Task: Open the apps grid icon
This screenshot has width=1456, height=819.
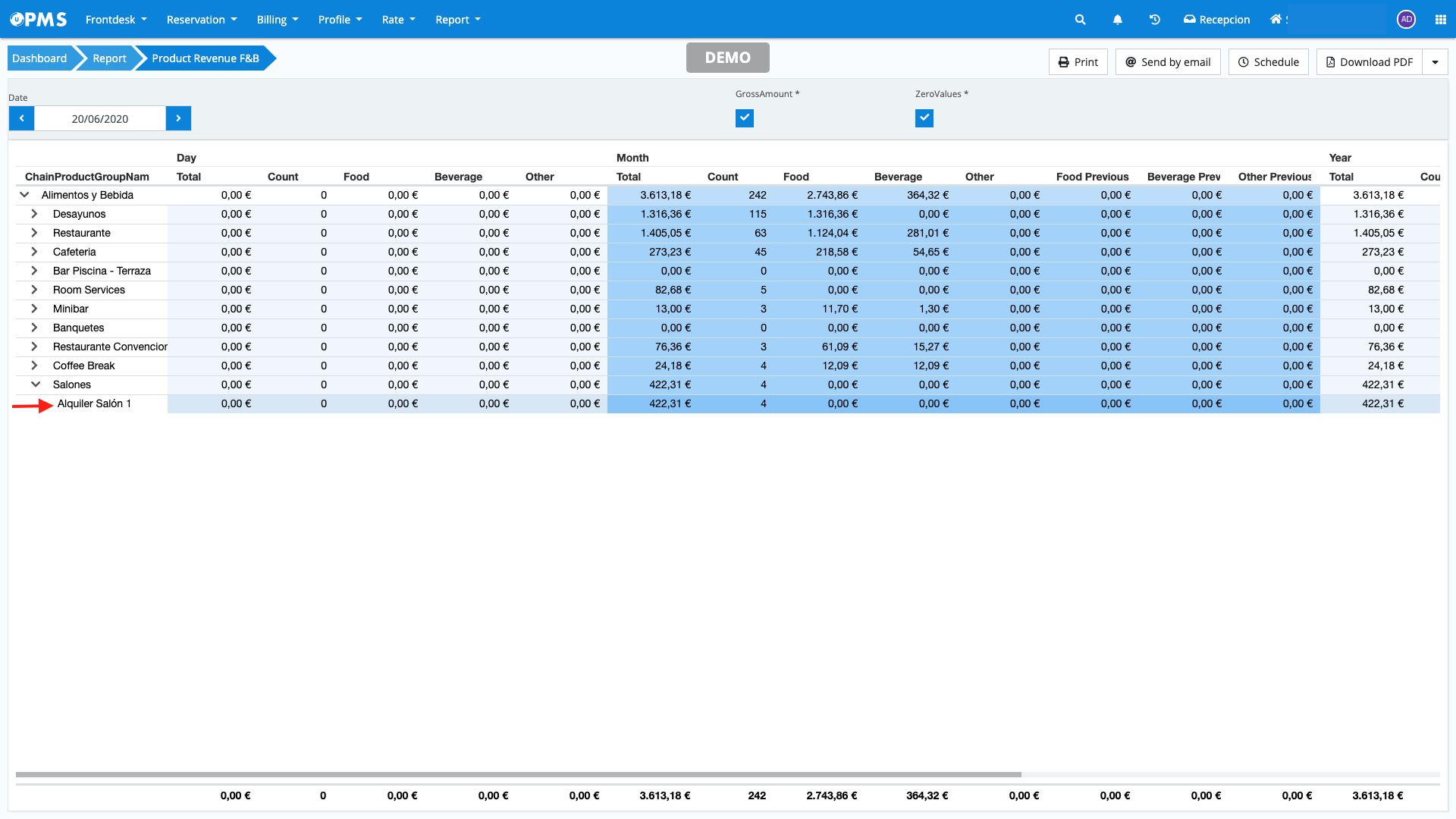Action: pyautogui.click(x=1440, y=20)
